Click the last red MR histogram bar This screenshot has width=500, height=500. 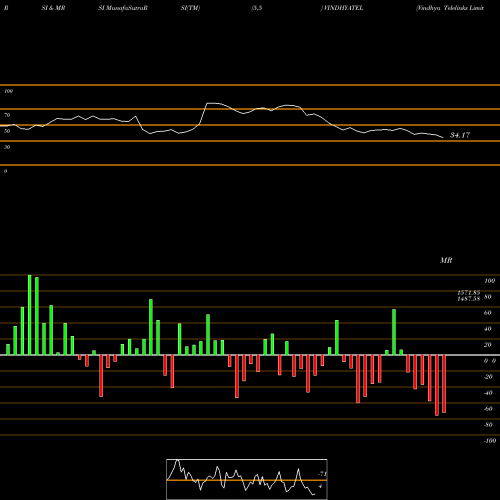444,384
